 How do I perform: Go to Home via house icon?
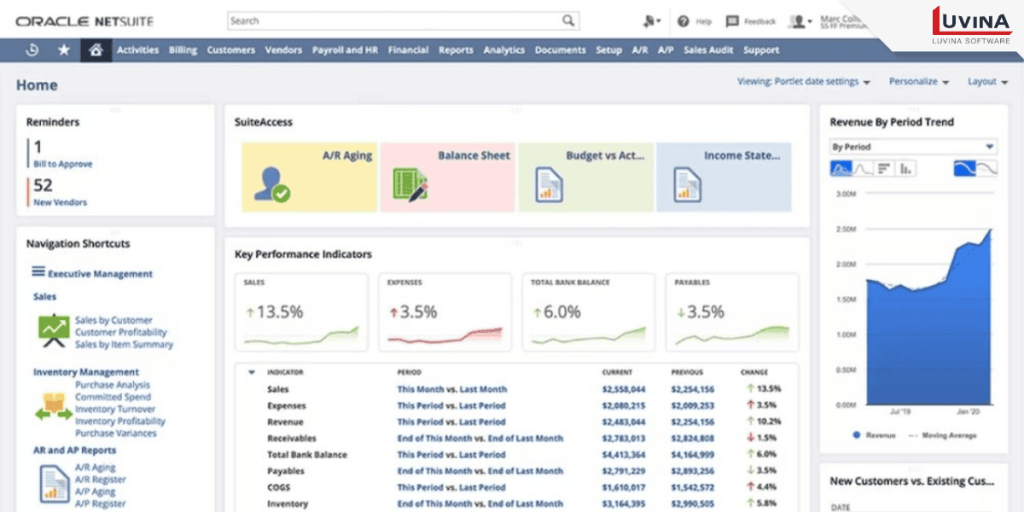click(96, 50)
